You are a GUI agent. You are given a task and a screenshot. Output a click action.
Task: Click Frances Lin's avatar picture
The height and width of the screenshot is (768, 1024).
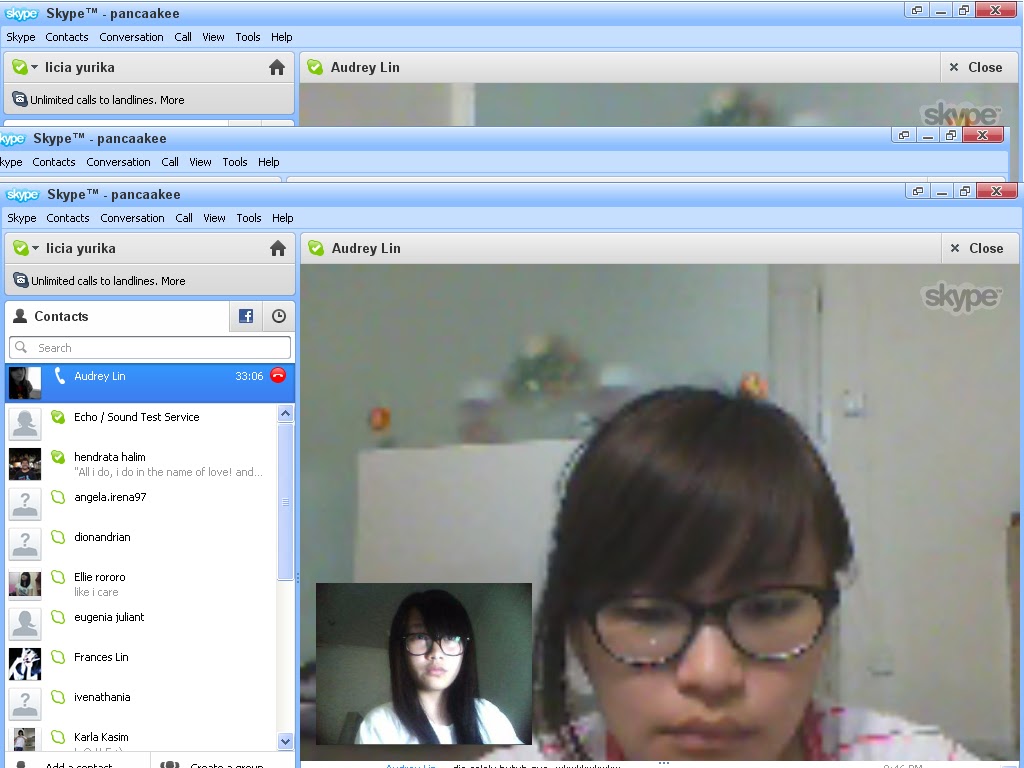(x=25, y=664)
